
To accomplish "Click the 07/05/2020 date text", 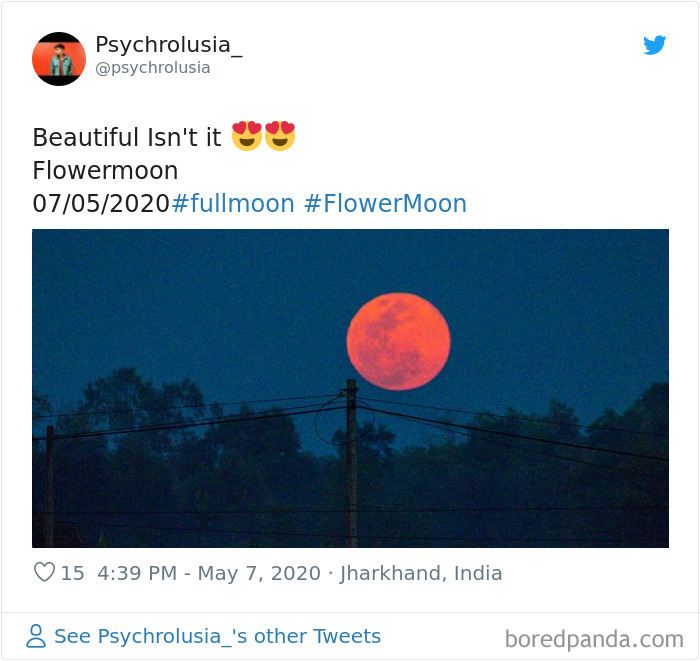I will 101,204.
